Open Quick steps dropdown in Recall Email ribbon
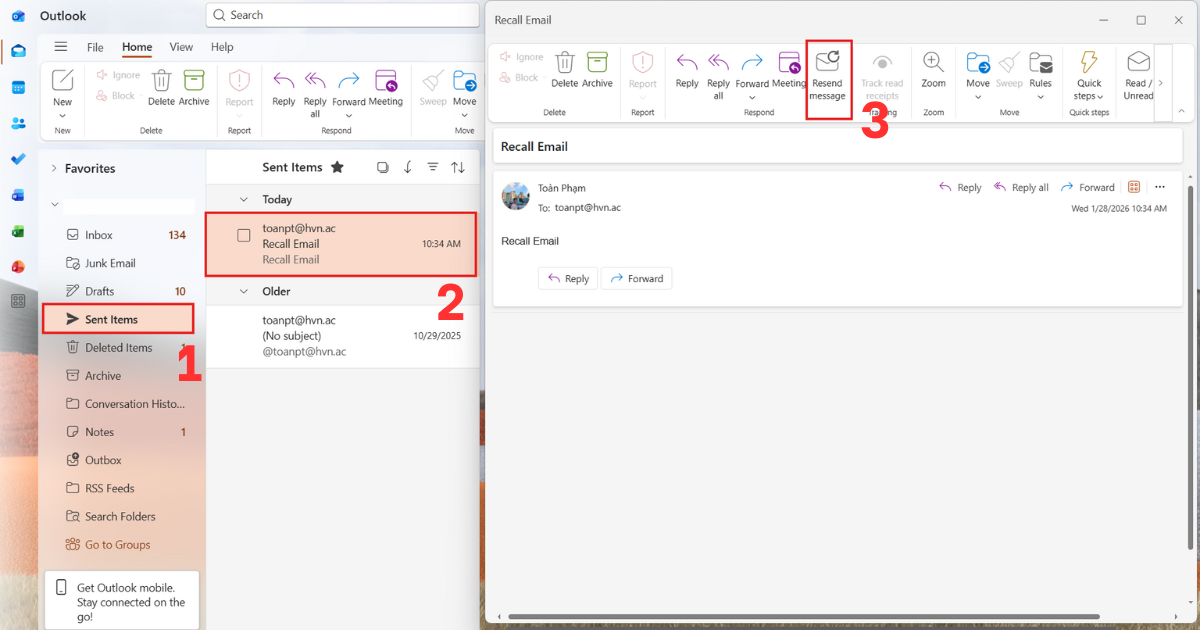1200x630 pixels. (x=1100, y=97)
